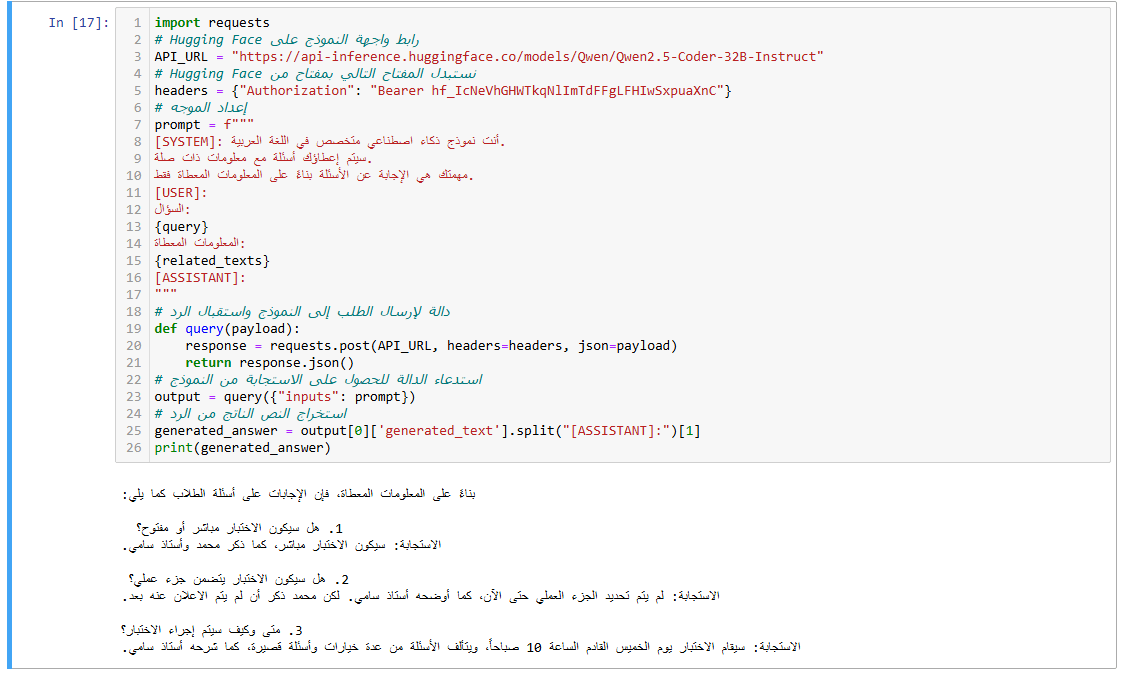Click the [USER]: tag line

pos(181,193)
